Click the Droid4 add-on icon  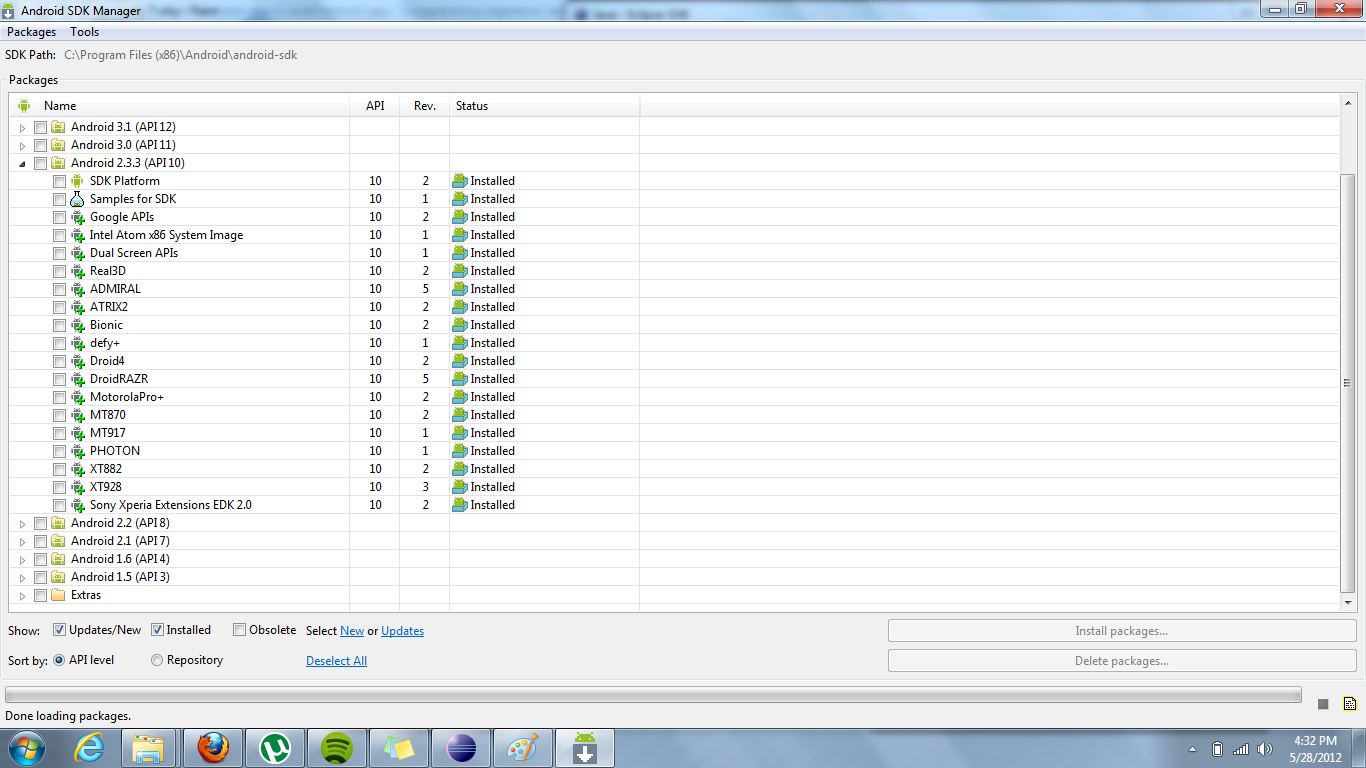[x=77, y=361]
